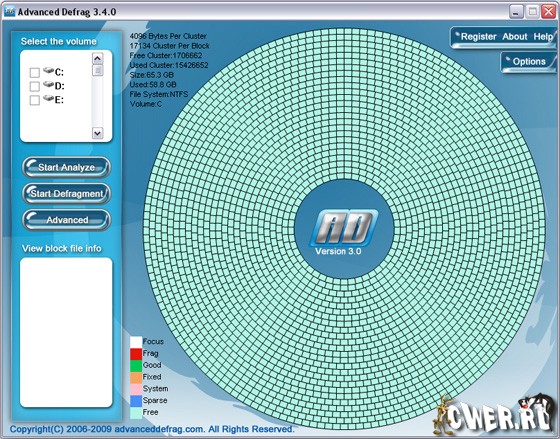Click the System pink legend swatch
The height and width of the screenshot is (439, 560).
[x=136, y=389]
